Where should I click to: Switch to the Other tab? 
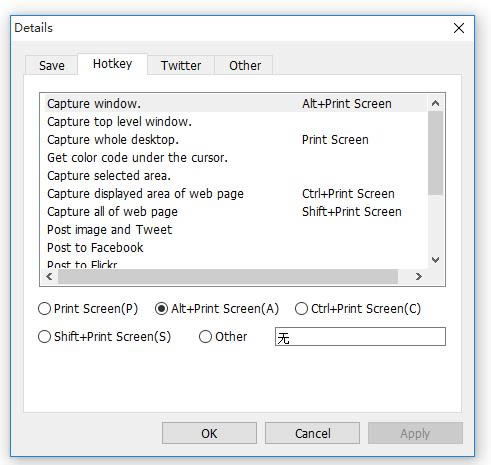tap(245, 65)
